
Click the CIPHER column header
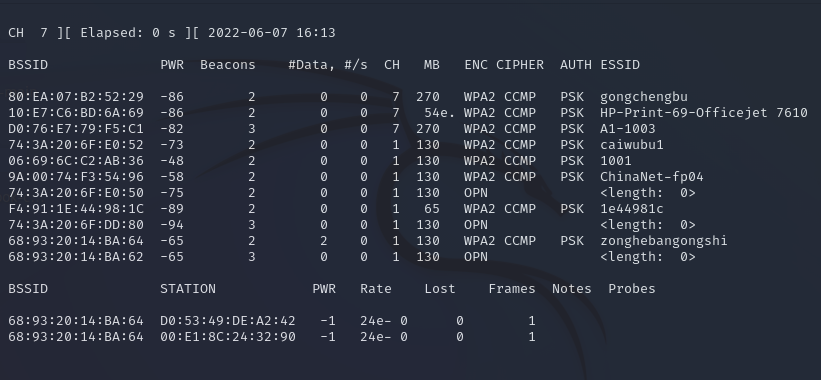(519, 65)
